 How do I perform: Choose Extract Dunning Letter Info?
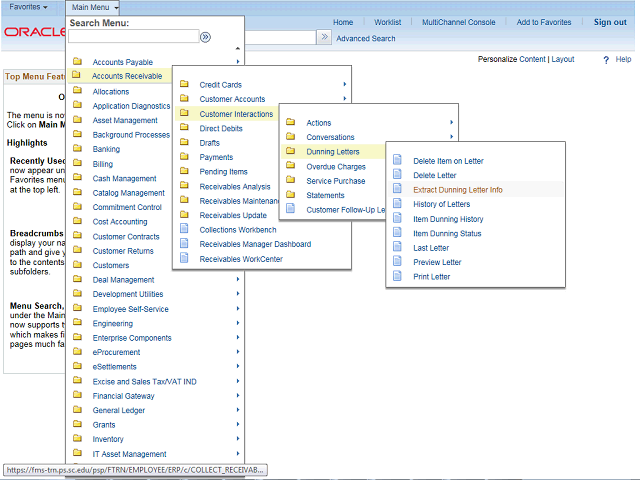click(x=458, y=190)
